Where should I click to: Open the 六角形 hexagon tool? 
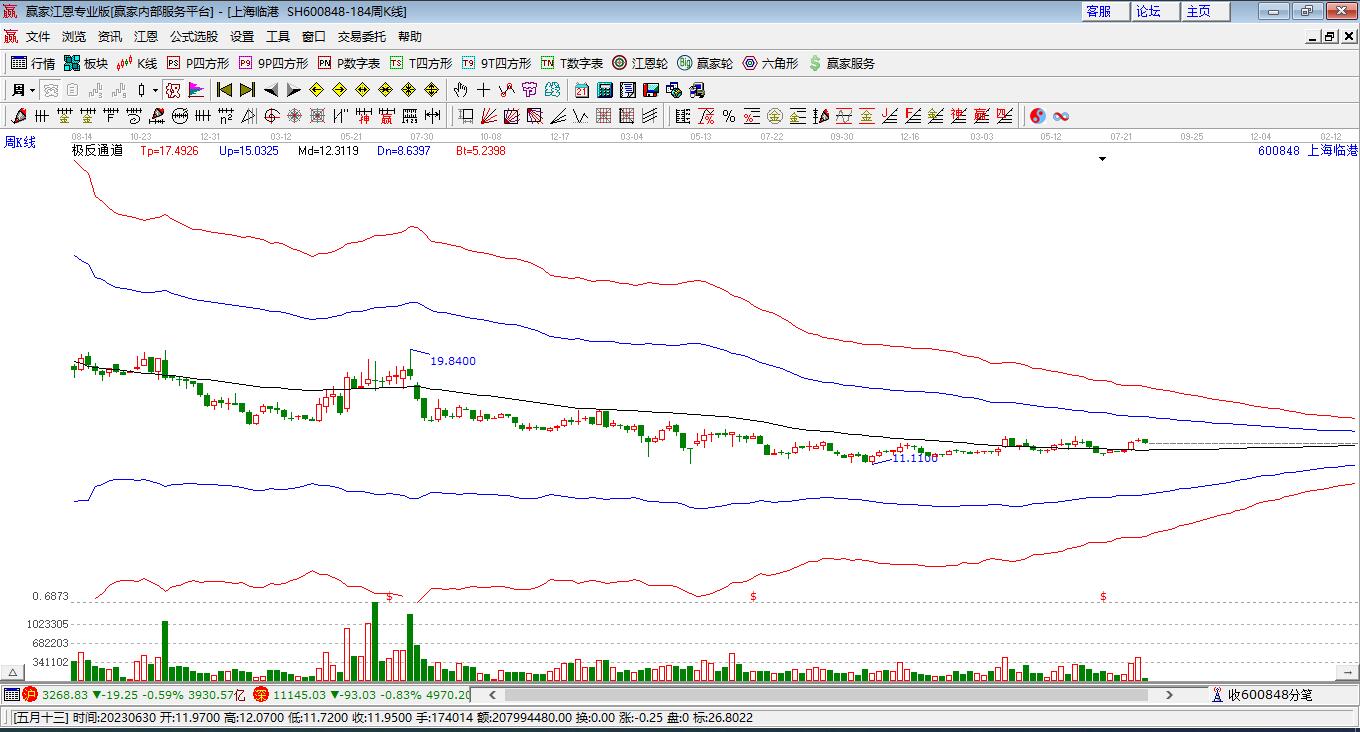coord(770,63)
